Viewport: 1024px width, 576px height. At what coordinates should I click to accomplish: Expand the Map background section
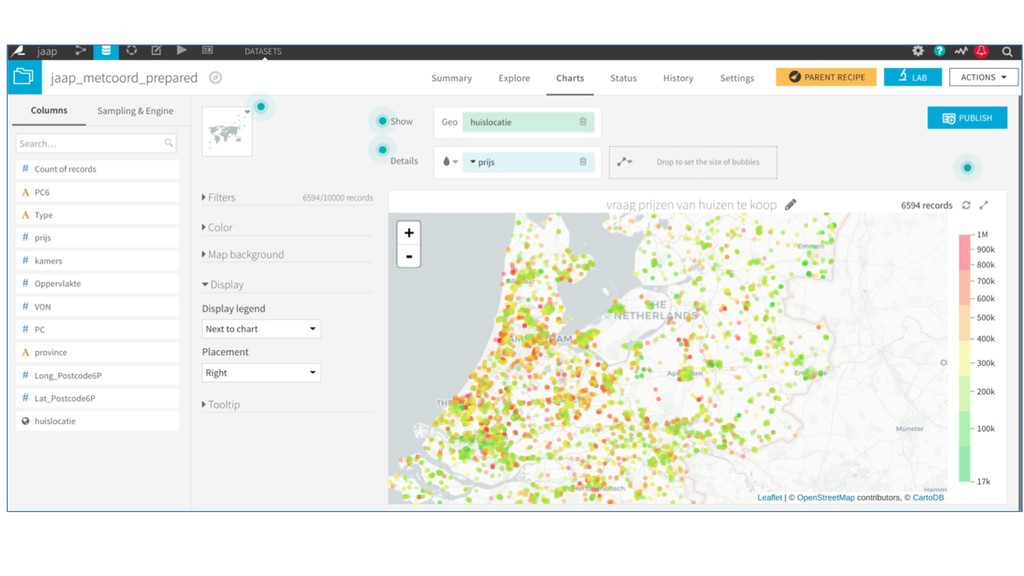tap(244, 255)
